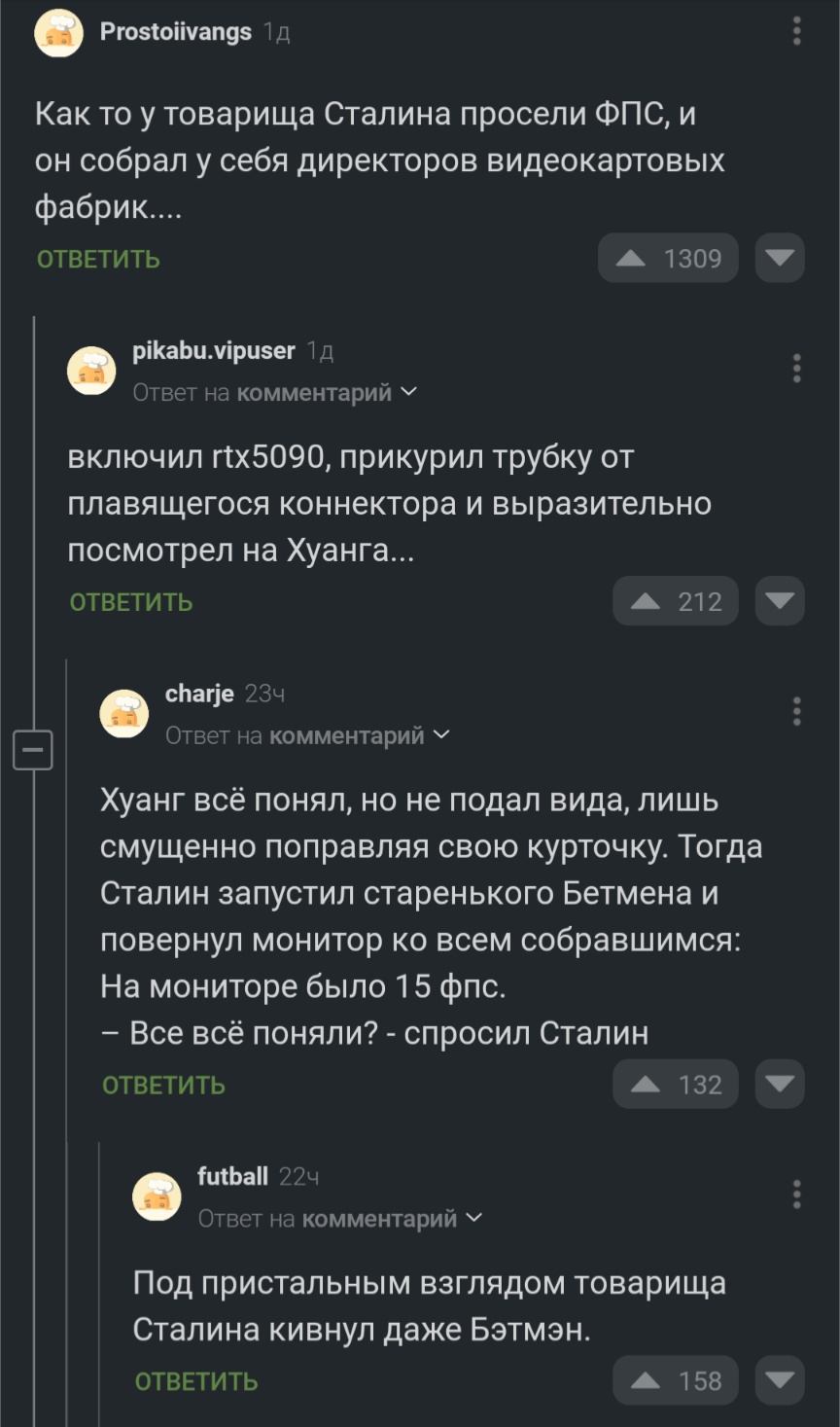Image resolution: width=840 pixels, height=1427 pixels.
Task: Open the three-dot menu on Prostoiivangs' comment
Action: coord(796,31)
